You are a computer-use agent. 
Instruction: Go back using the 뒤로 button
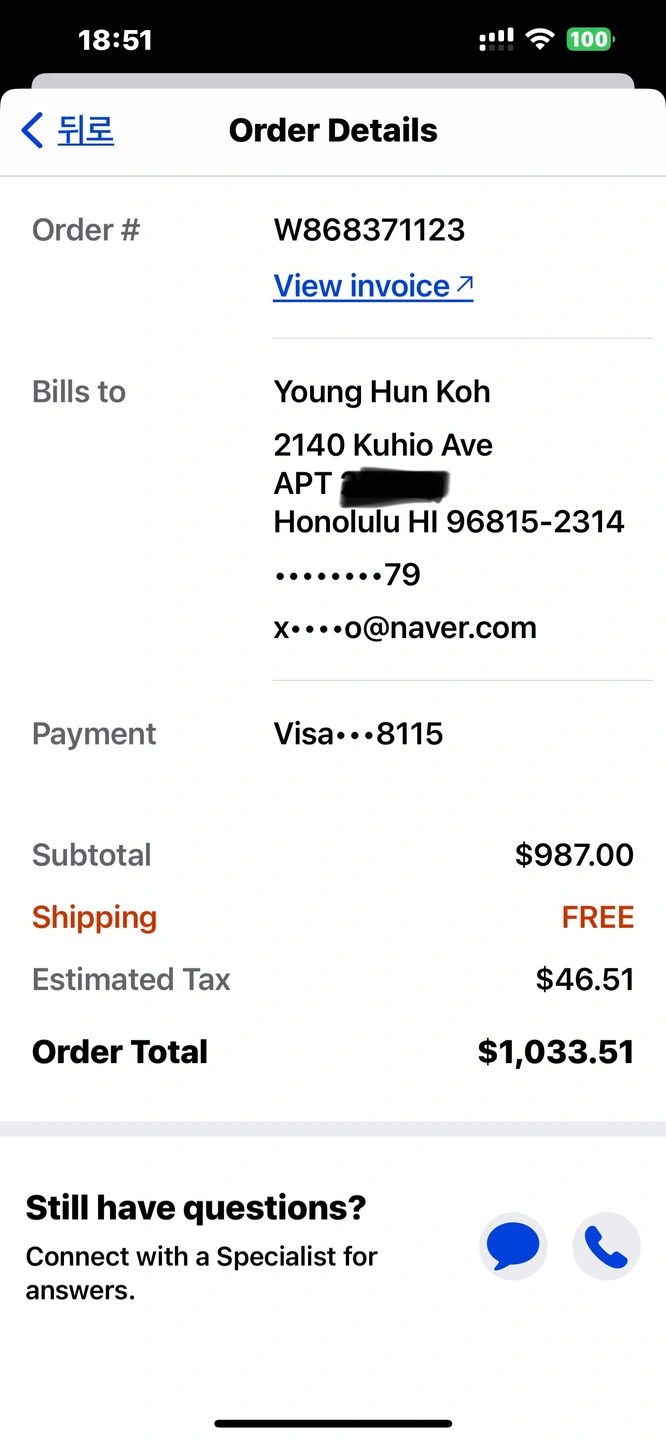pyautogui.click(x=85, y=130)
